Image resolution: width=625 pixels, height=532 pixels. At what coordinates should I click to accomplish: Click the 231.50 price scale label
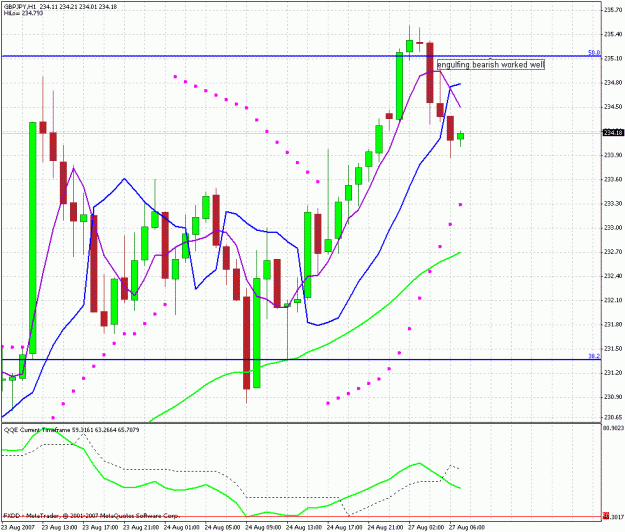pos(613,349)
